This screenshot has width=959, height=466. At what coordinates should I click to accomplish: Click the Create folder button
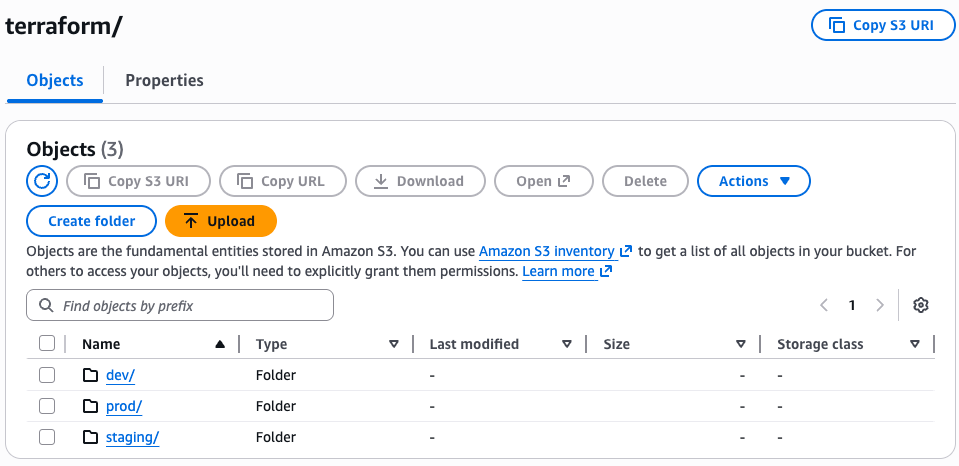point(90,221)
